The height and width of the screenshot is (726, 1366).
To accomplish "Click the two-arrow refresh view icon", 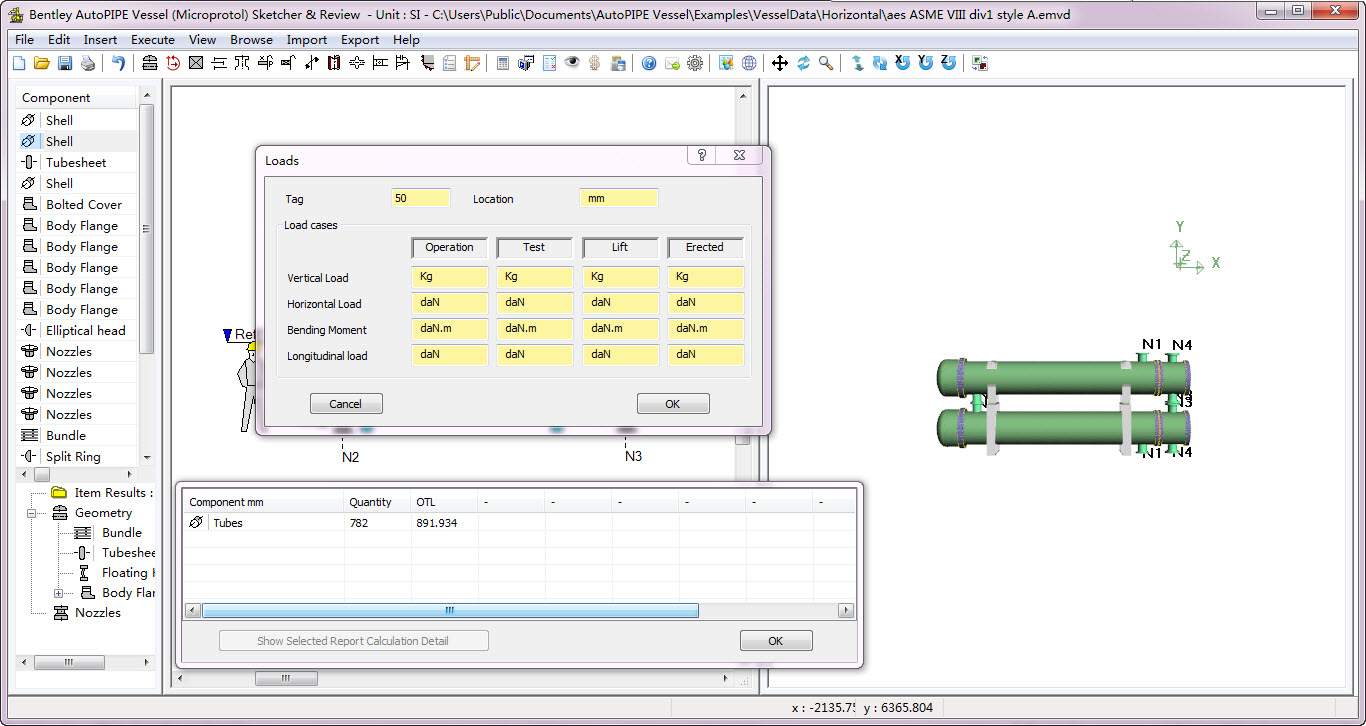I will click(x=803, y=63).
